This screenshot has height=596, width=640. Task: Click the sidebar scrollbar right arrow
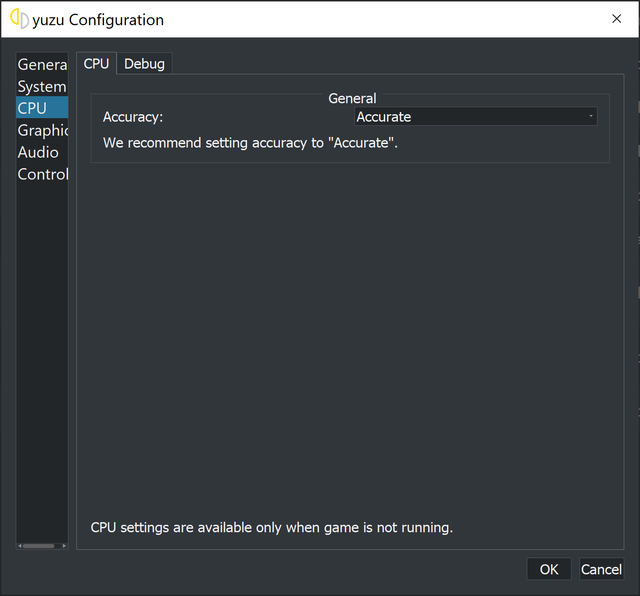(64, 546)
